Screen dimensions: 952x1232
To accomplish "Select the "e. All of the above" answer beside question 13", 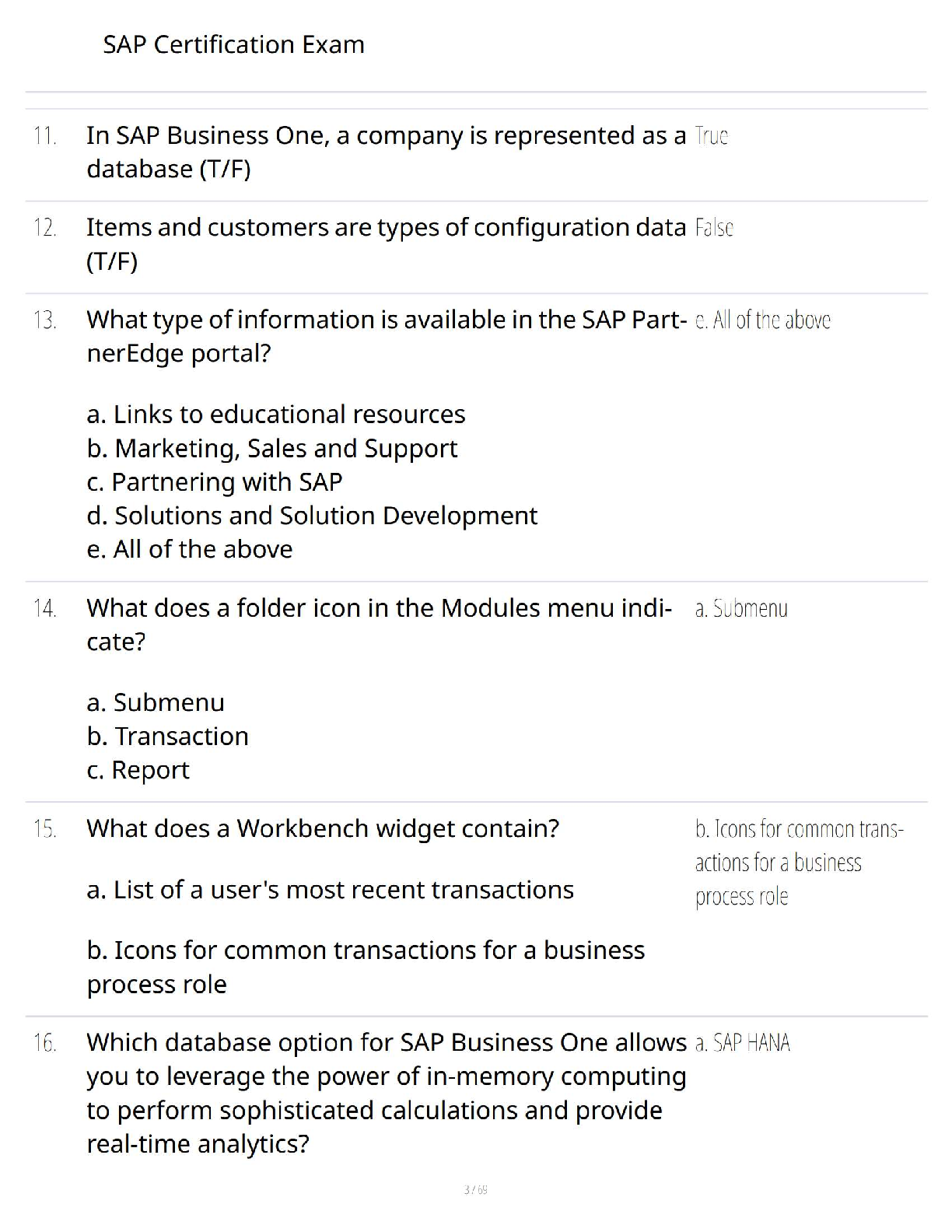I will coord(762,320).
